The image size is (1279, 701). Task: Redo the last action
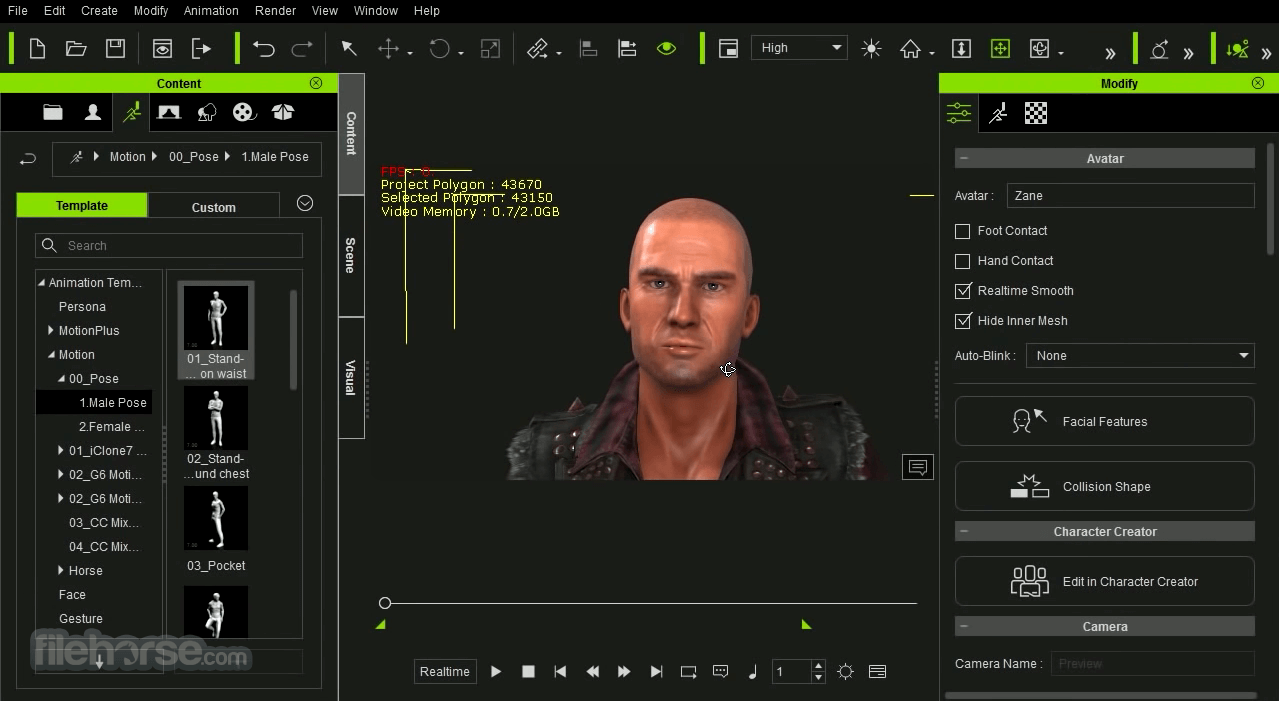pyautogui.click(x=302, y=48)
